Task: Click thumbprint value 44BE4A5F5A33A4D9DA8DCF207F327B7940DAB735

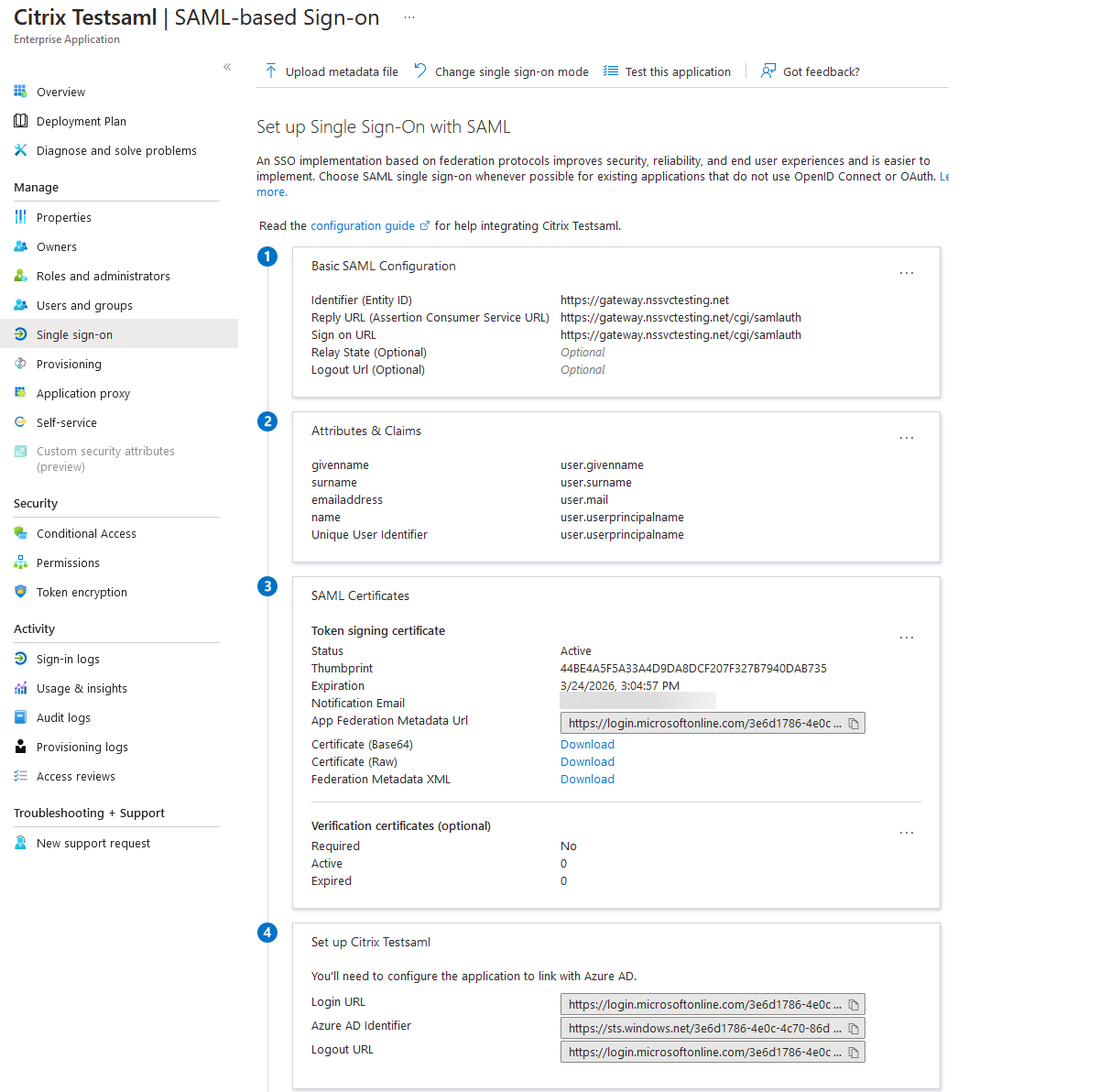Action: (693, 669)
